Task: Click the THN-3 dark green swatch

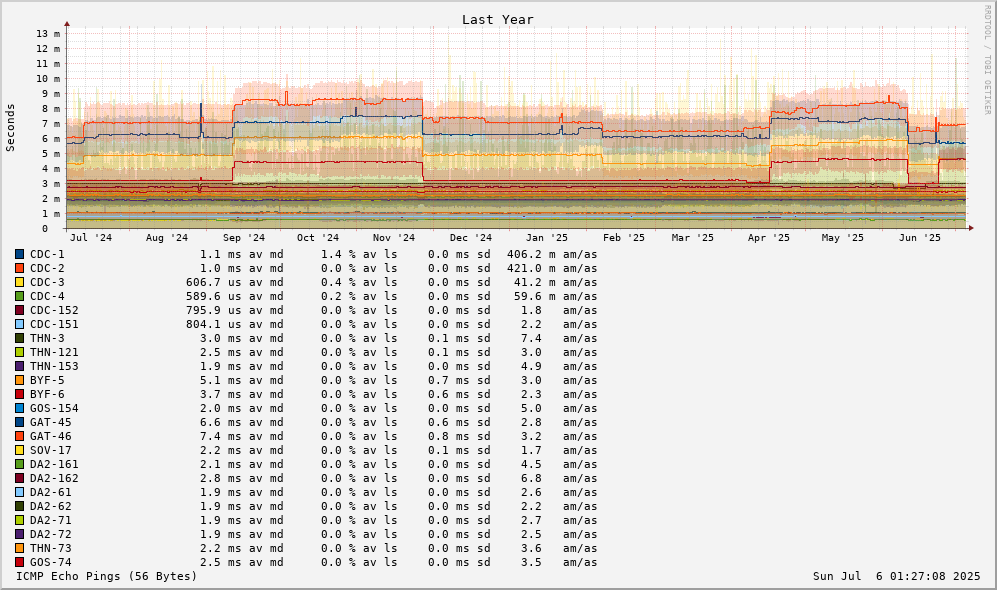Action: 20,338
